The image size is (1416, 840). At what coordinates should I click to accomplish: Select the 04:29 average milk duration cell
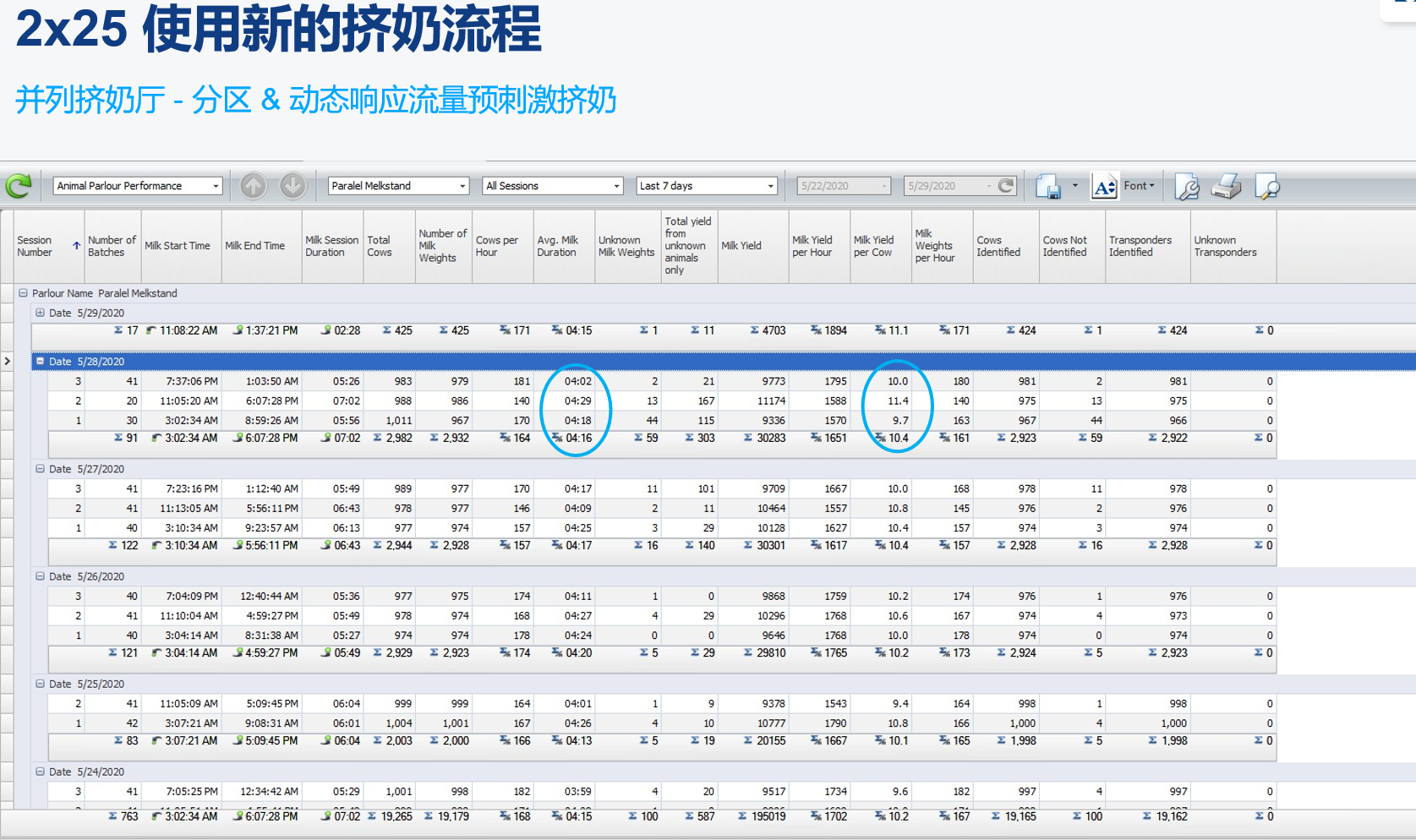564,401
